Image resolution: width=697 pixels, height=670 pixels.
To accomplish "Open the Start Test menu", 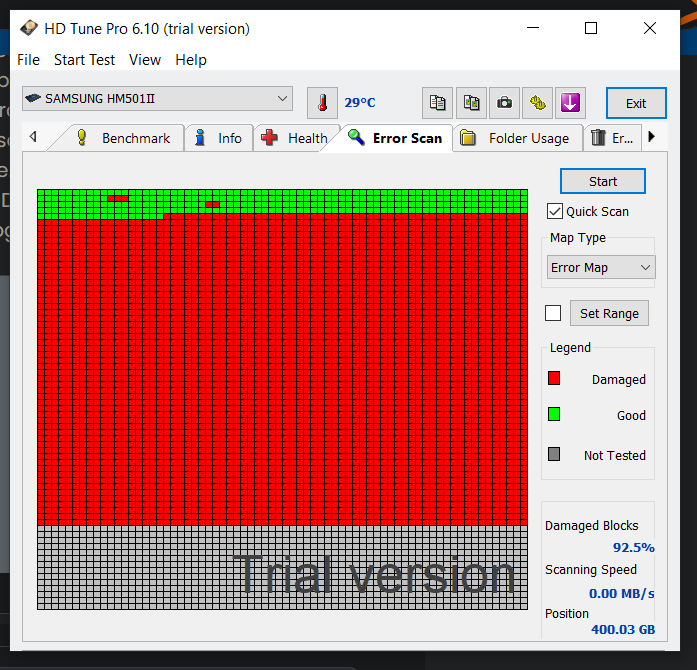I will (84, 60).
